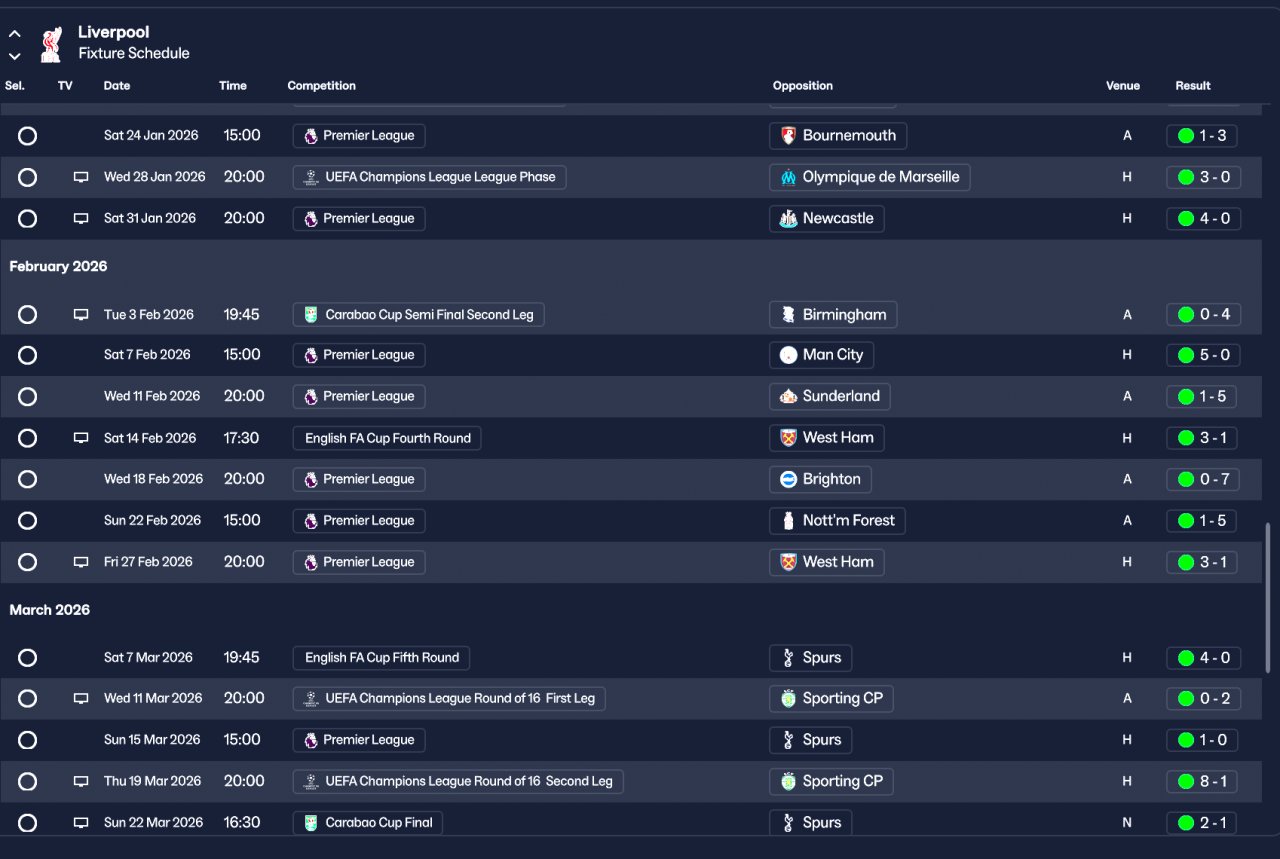The height and width of the screenshot is (859, 1280).
Task: Select the Man City fixture radio button
Action: (x=27, y=355)
